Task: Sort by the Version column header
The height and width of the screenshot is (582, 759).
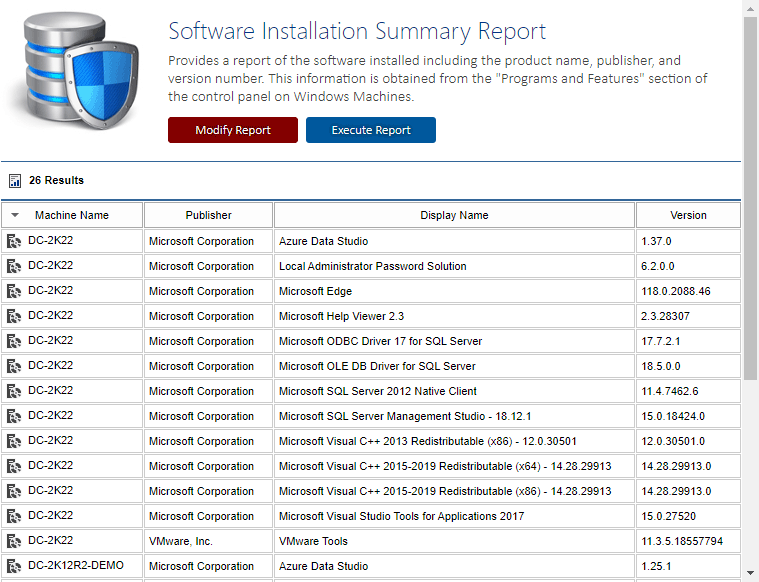Action: [688, 215]
